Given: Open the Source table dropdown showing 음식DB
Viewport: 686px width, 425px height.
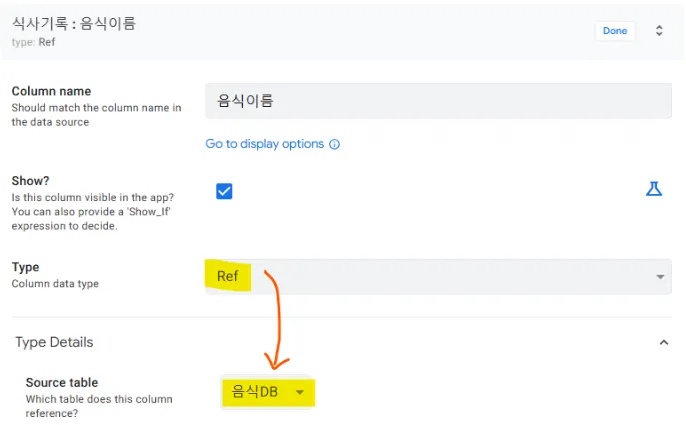Looking at the screenshot, I should tap(267, 392).
